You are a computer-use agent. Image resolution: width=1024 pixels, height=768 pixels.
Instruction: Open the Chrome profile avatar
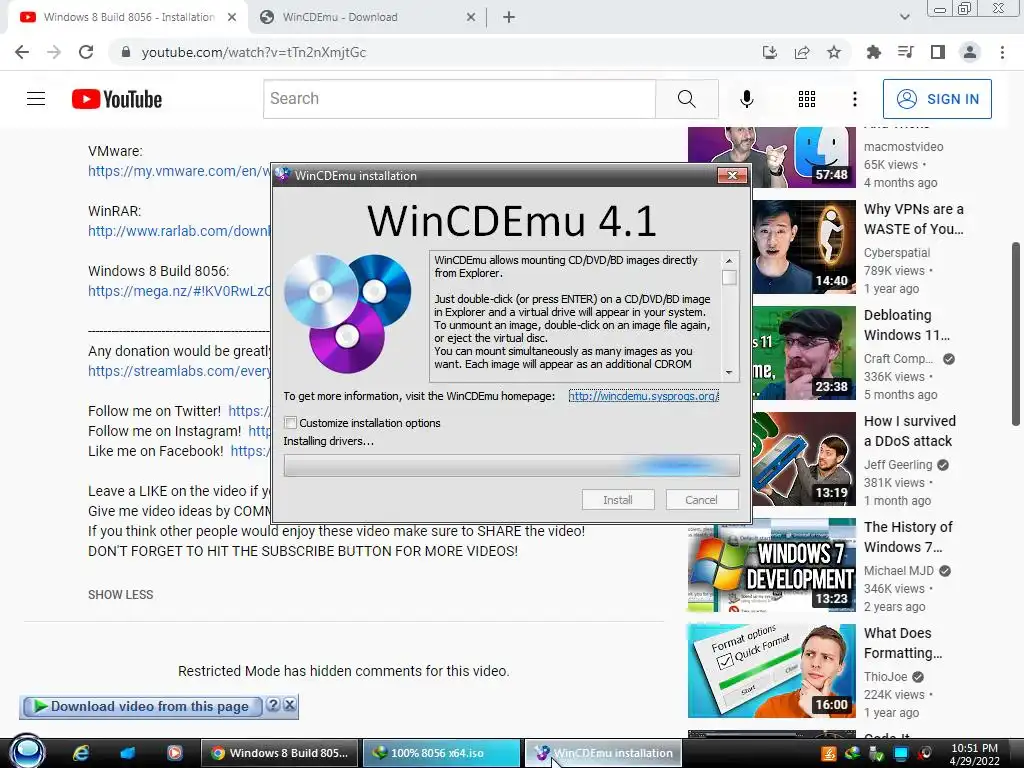pos(970,52)
